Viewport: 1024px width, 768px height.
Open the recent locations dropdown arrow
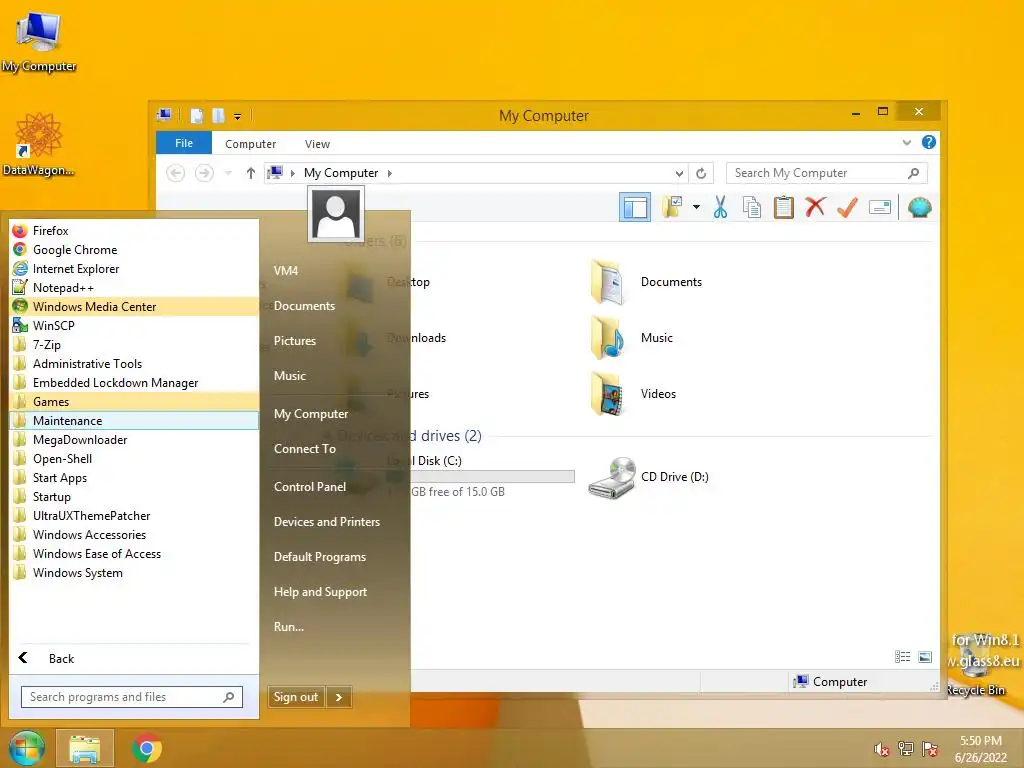228,173
